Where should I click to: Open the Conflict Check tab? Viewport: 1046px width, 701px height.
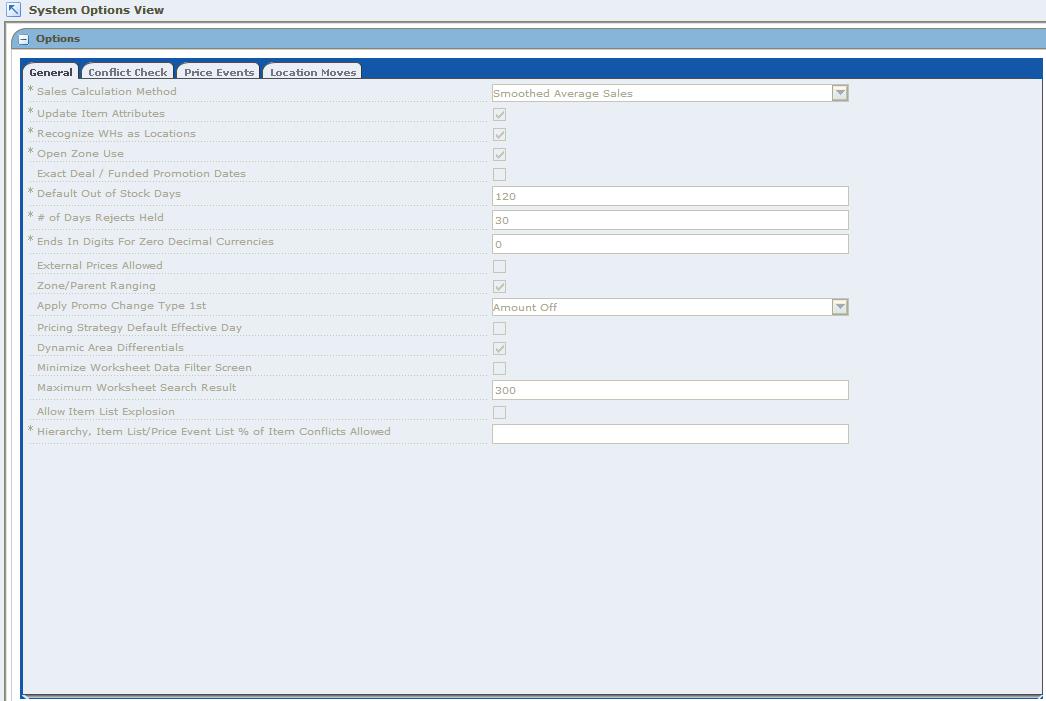pyautogui.click(x=127, y=72)
